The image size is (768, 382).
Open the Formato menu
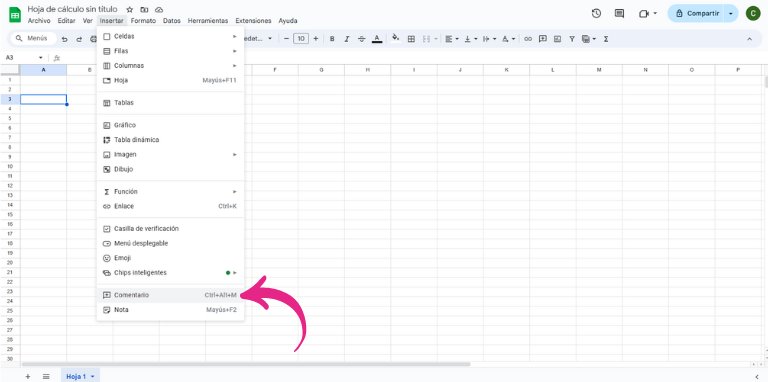point(144,21)
